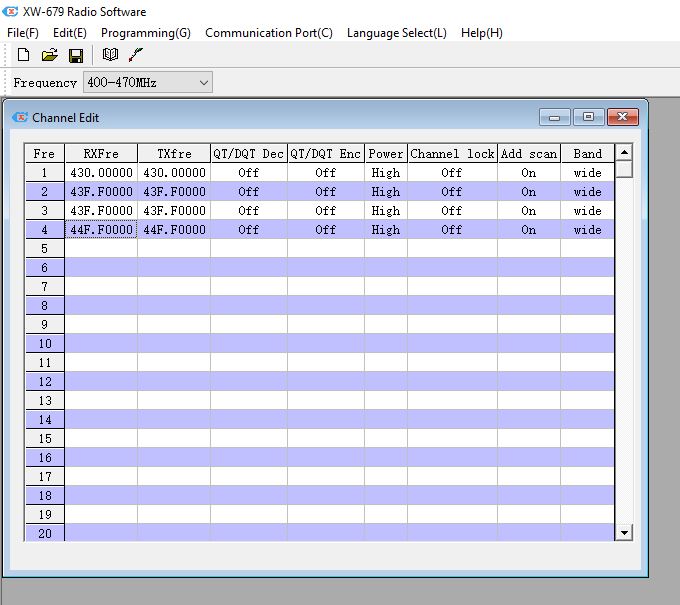Click empty RXFre cell in row 5
The image size is (680, 605).
click(101, 249)
